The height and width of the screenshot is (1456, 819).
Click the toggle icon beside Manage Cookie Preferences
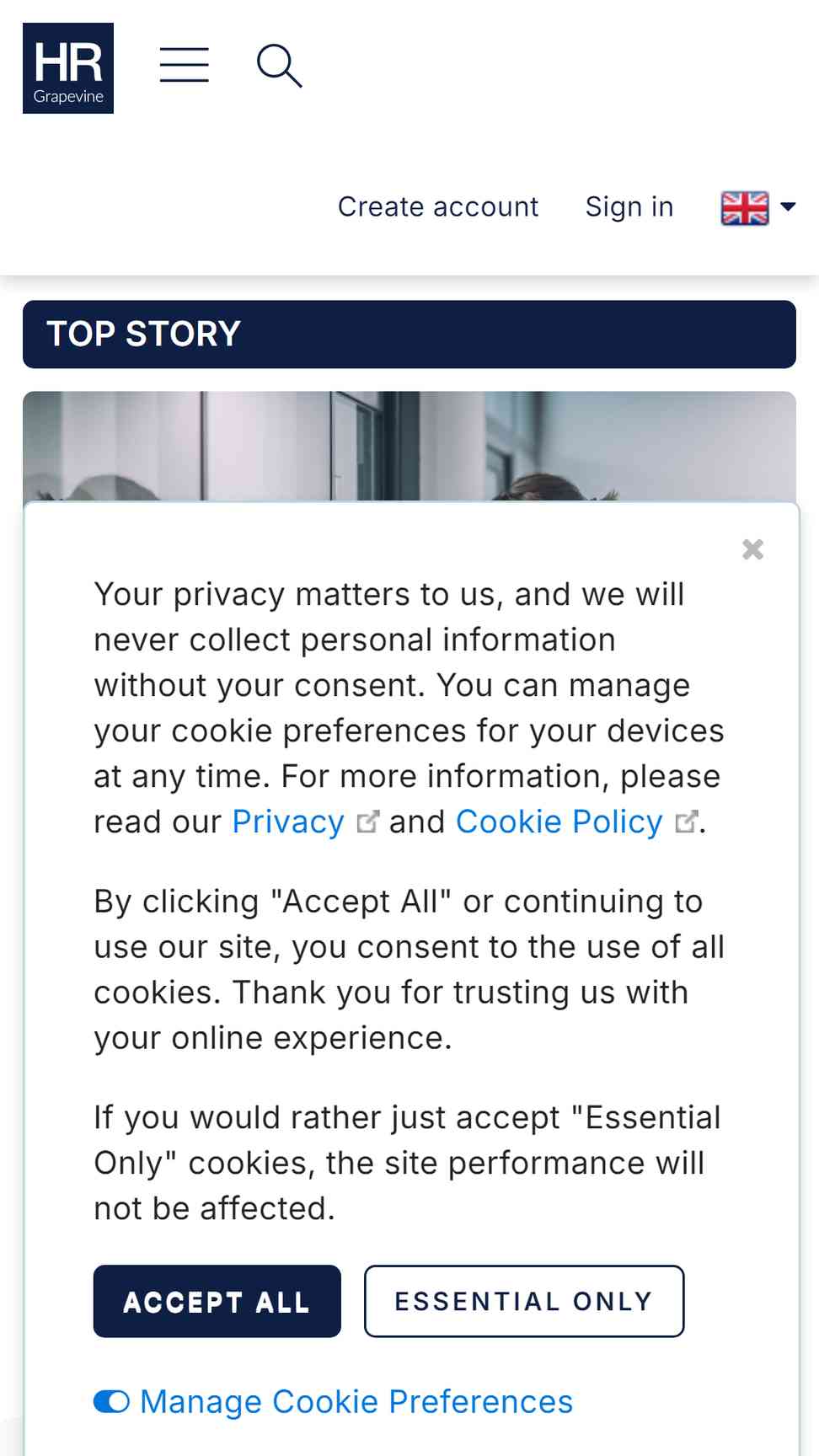111,1401
